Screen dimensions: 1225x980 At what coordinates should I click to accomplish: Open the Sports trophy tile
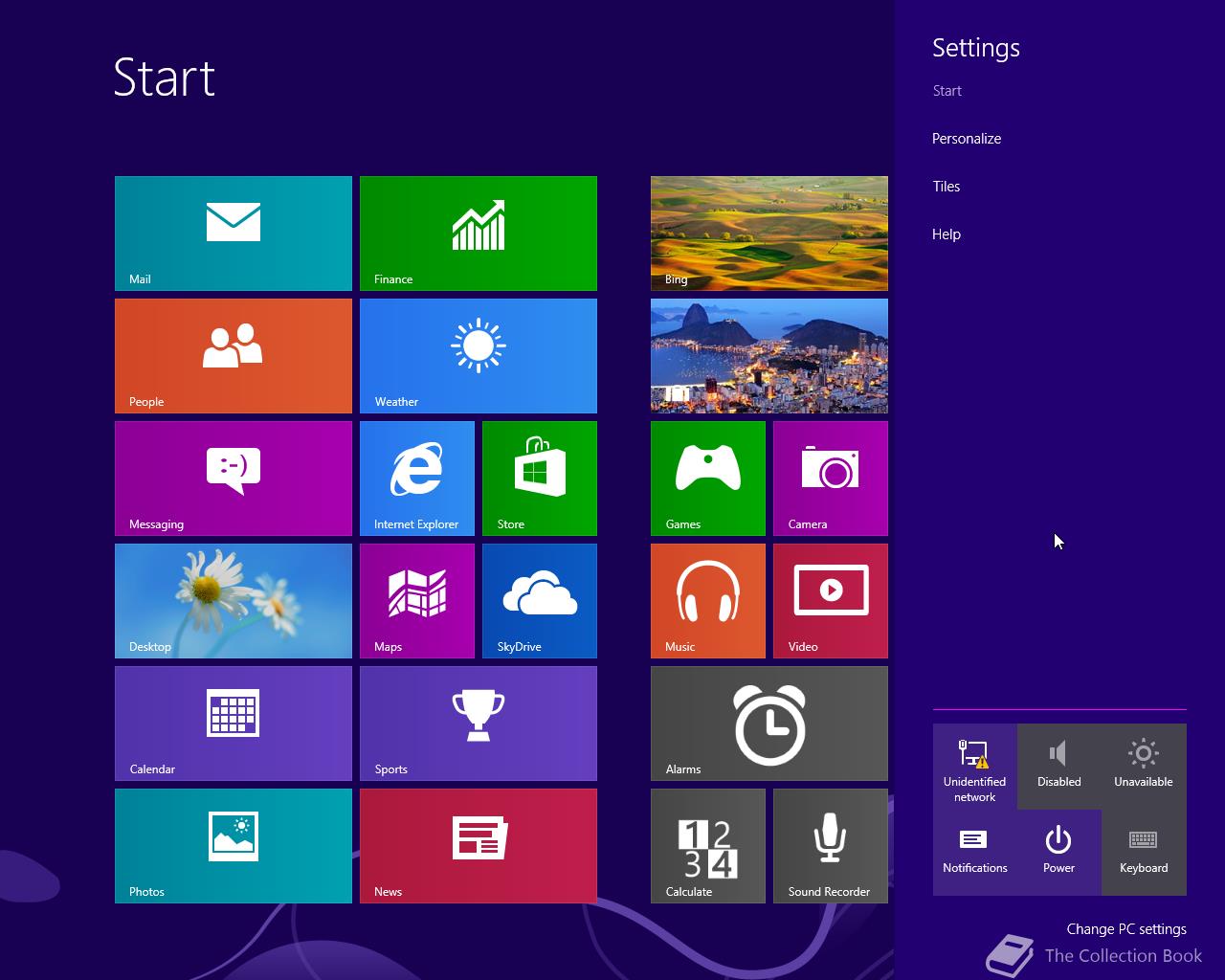point(479,724)
